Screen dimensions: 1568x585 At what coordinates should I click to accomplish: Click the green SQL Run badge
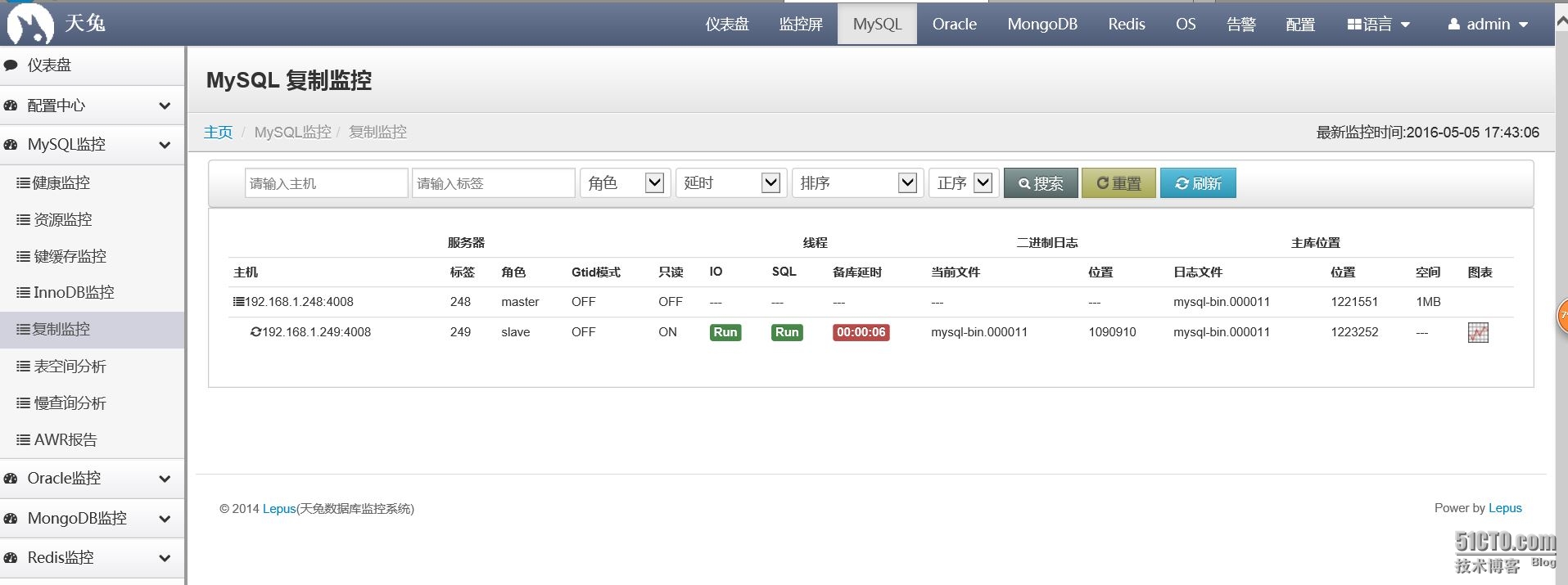[x=787, y=332]
